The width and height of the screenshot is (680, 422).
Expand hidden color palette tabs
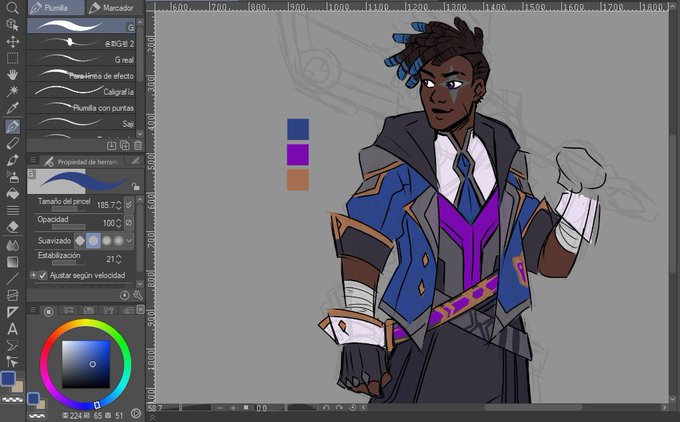[x=140, y=310]
